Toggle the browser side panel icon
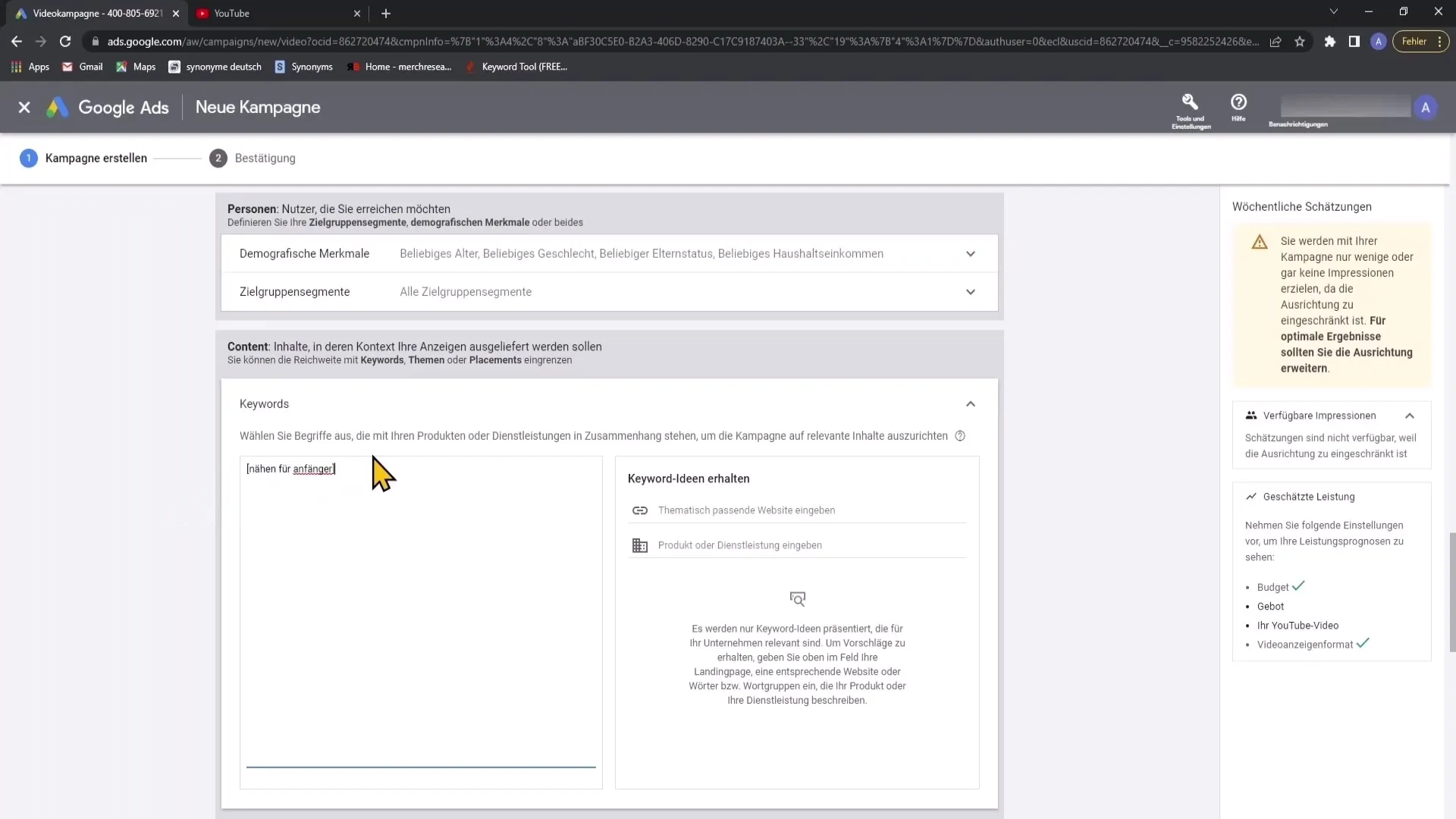Image resolution: width=1456 pixels, height=819 pixels. (1354, 42)
